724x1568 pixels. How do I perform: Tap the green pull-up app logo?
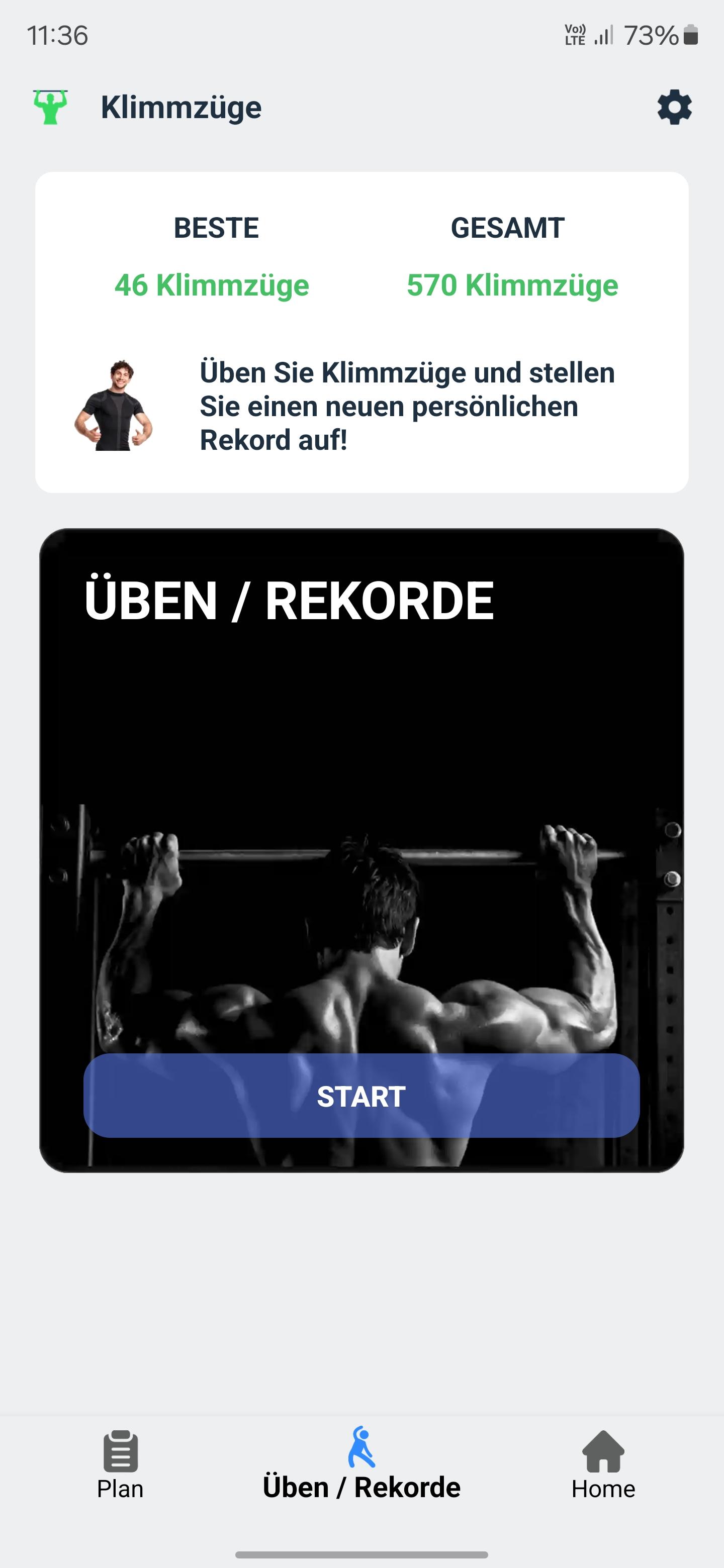51,107
